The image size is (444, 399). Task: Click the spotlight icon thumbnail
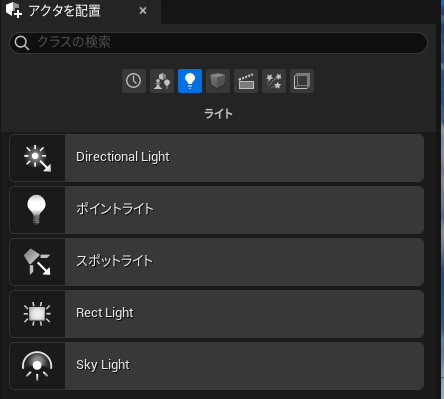(37, 262)
